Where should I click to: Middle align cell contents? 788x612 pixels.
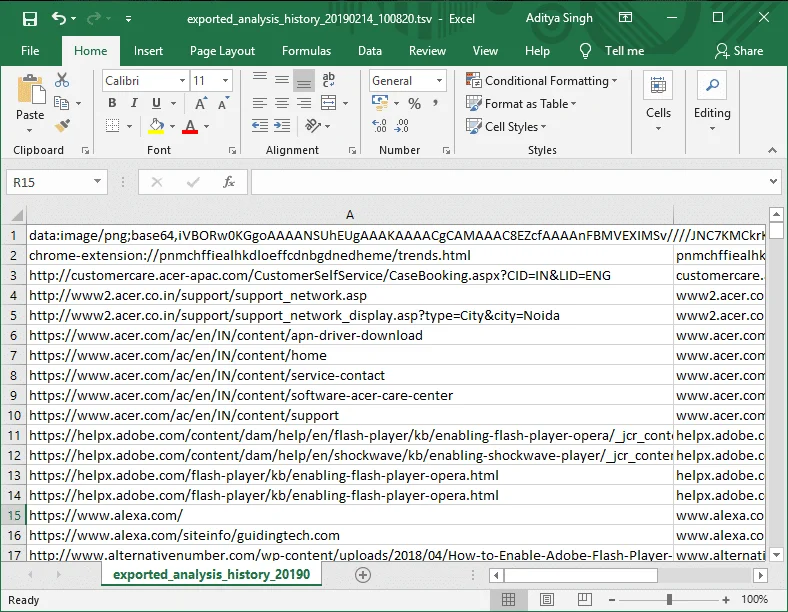[x=282, y=79]
